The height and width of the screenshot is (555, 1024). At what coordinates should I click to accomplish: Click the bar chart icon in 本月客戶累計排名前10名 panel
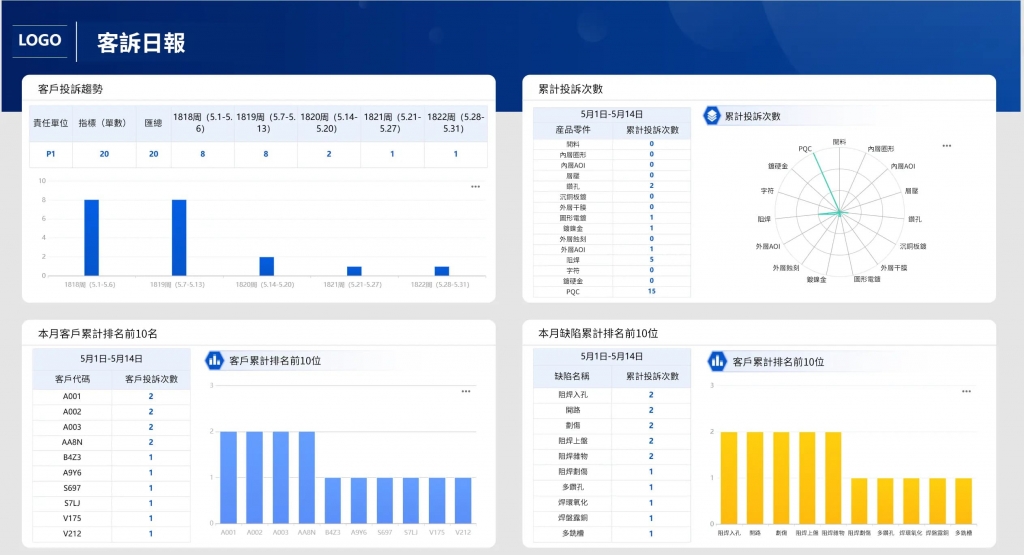[214, 360]
